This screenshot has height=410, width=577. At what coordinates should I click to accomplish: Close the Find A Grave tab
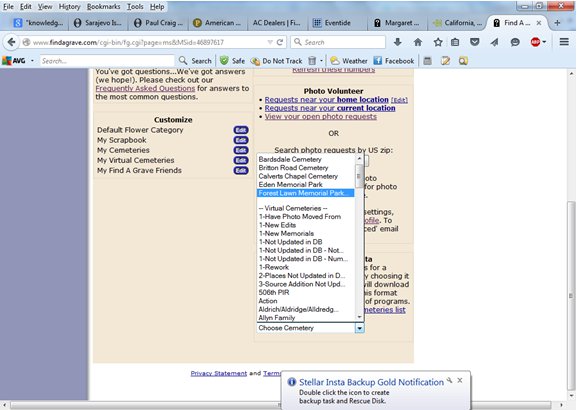pyautogui.click(x=539, y=23)
